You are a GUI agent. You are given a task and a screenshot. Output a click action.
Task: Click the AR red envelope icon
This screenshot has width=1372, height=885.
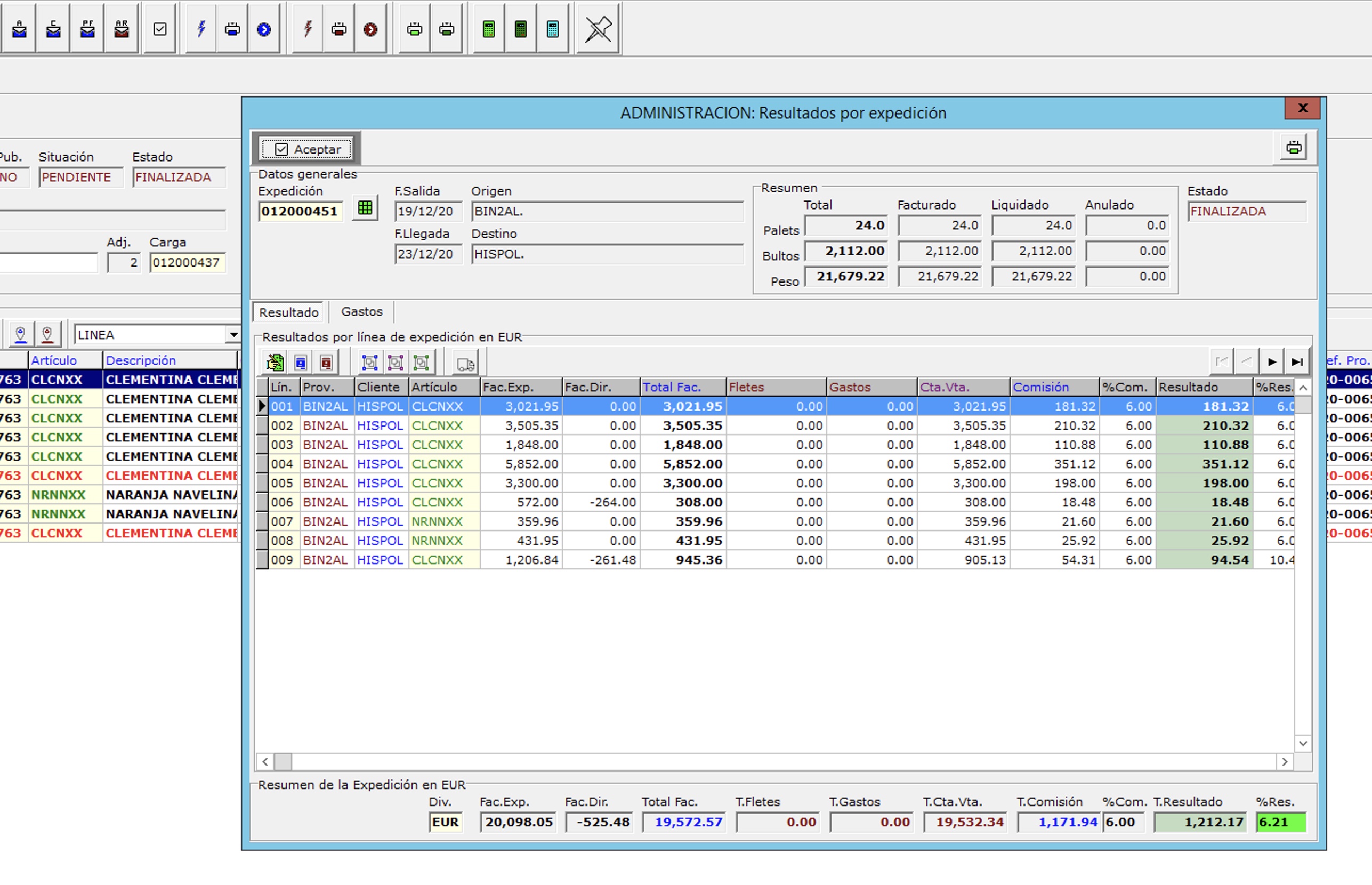[121, 29]
